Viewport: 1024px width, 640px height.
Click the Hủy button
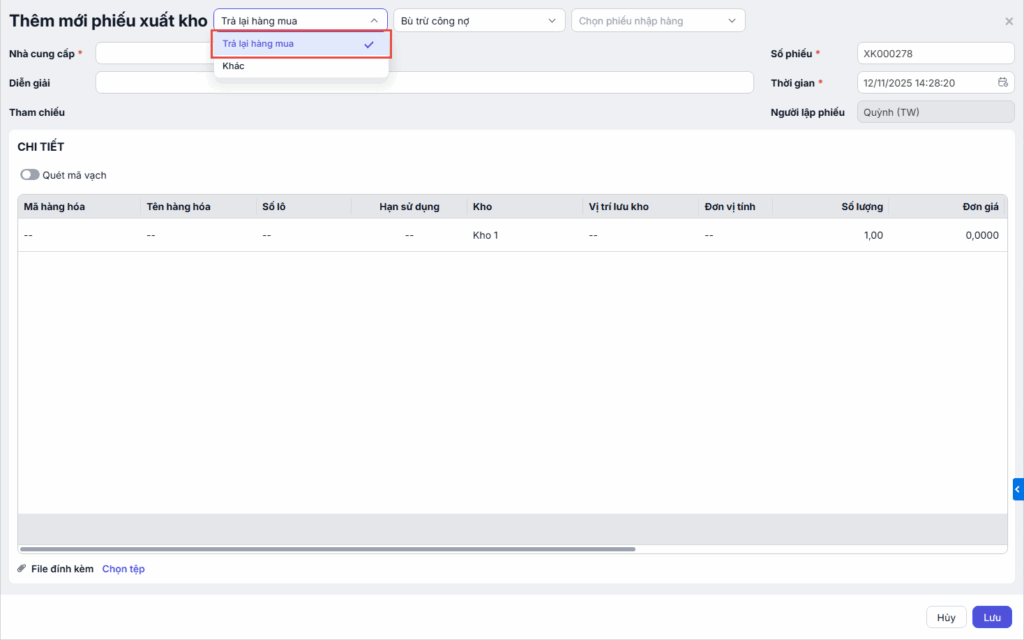(946, 617)
